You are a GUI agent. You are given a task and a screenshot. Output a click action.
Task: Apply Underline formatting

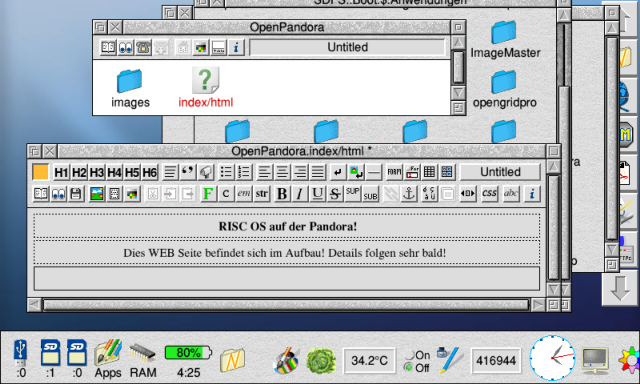click(x=317, y=194)
